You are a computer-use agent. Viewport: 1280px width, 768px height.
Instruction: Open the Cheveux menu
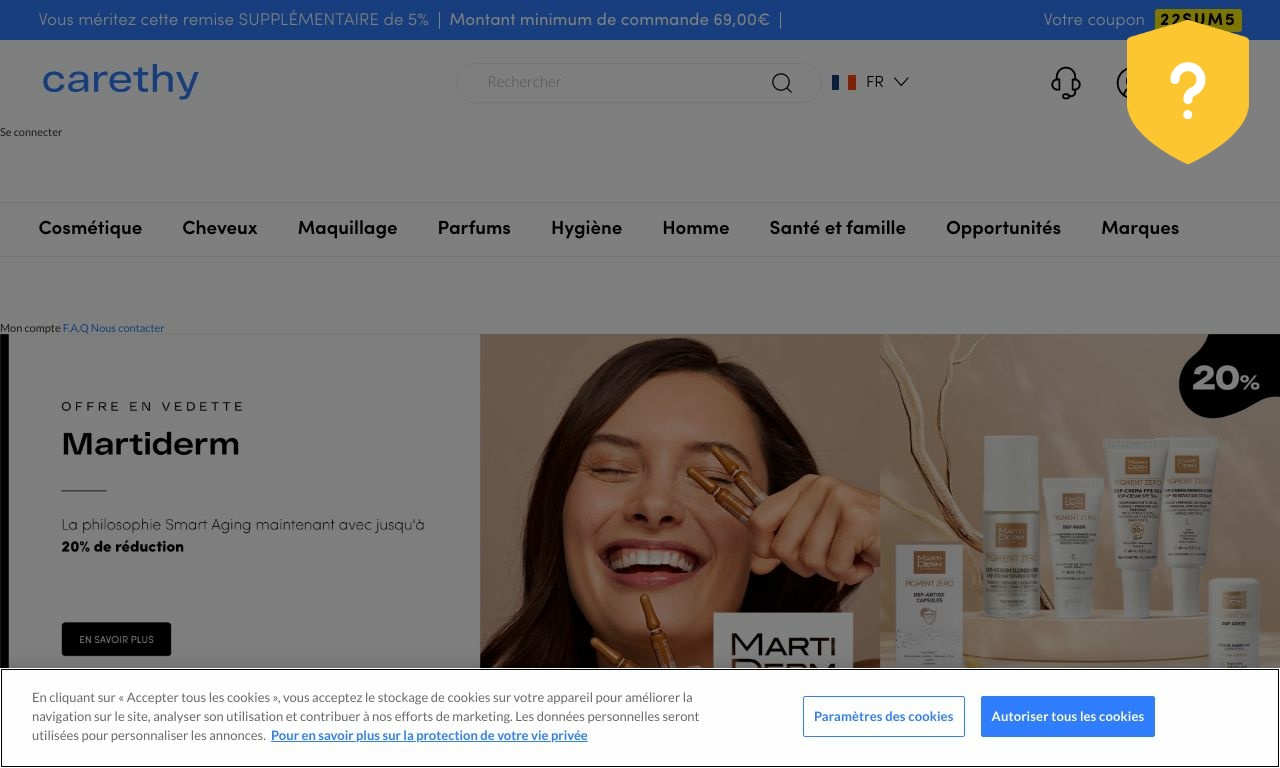pyautogui.click(x=220, y=228)
